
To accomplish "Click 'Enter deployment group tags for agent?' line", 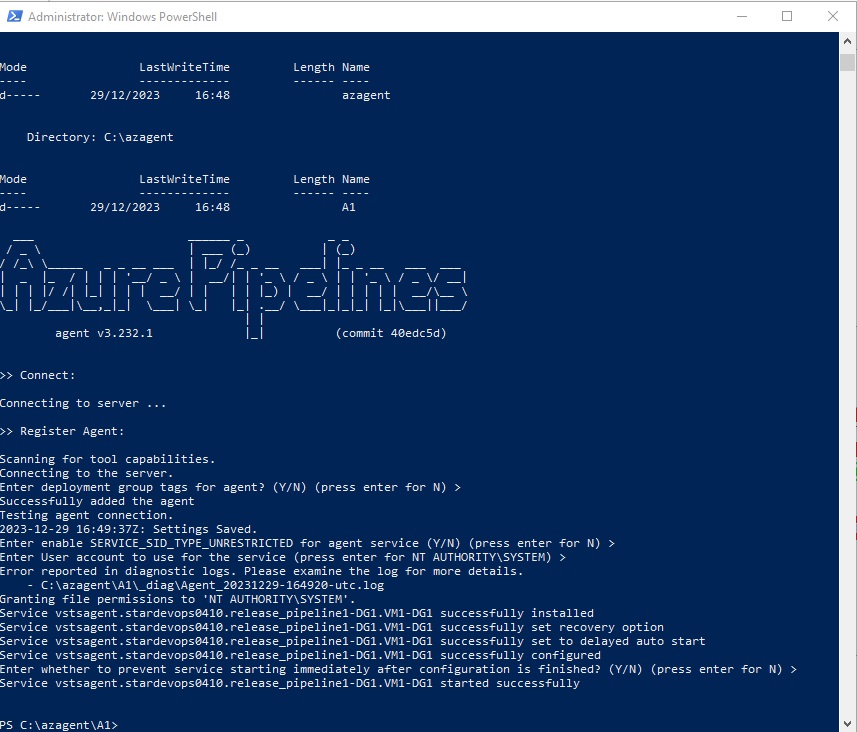I will [230, 487].
